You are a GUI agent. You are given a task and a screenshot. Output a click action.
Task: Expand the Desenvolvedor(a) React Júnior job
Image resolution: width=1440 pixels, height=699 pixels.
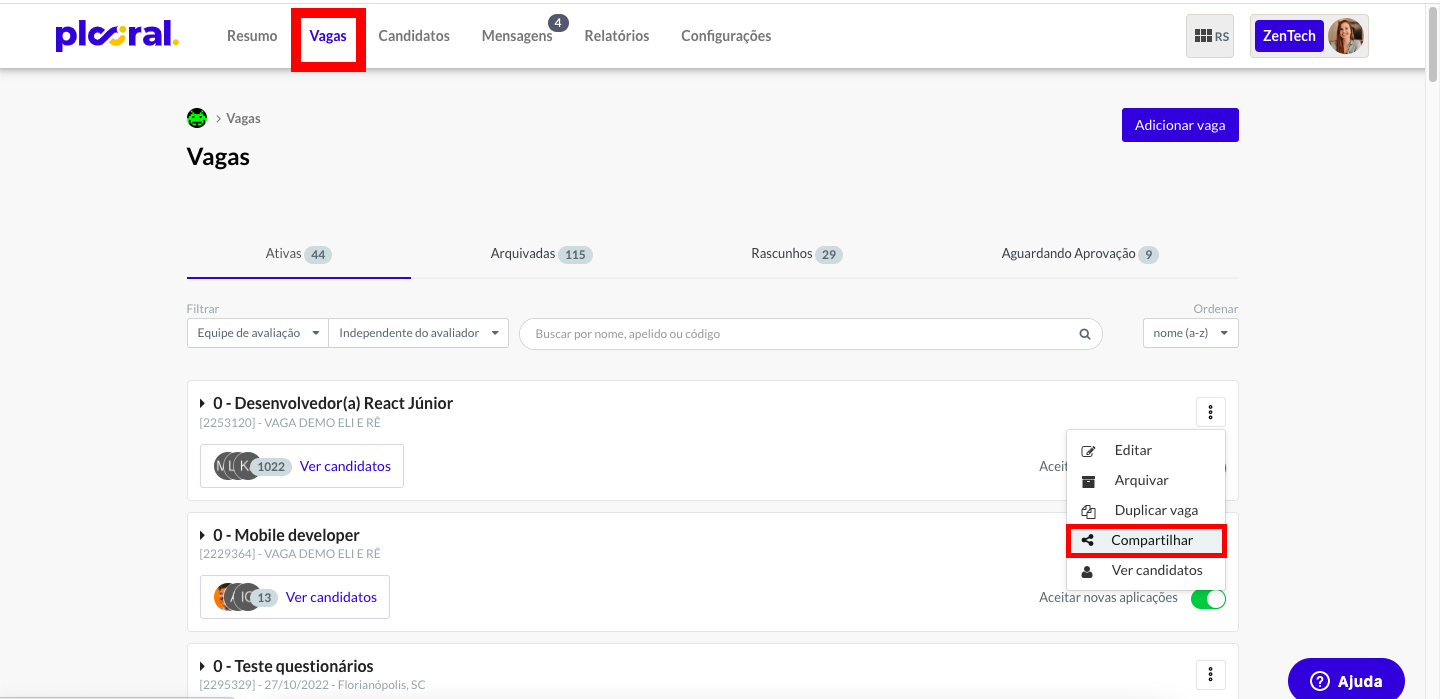coord(203,404)
